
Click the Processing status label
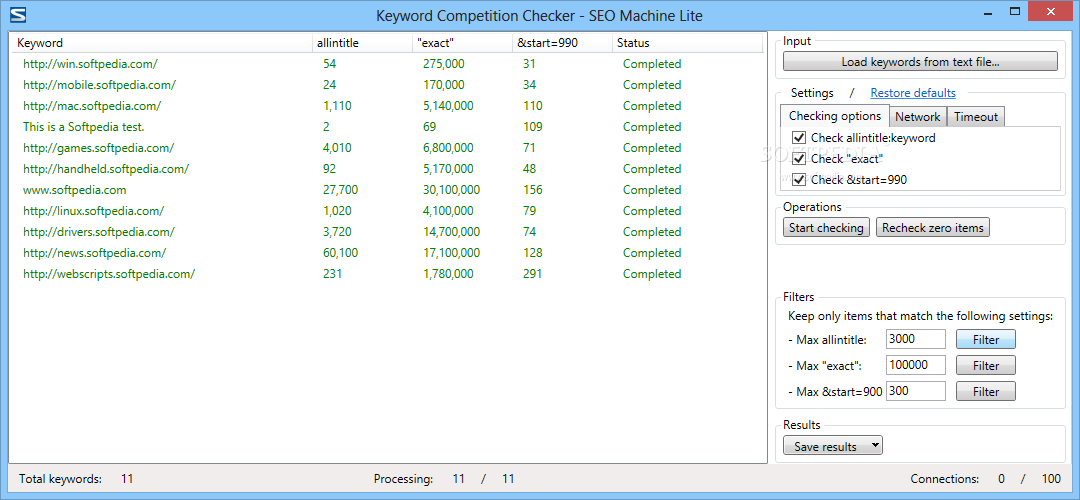tap(404, 479)
